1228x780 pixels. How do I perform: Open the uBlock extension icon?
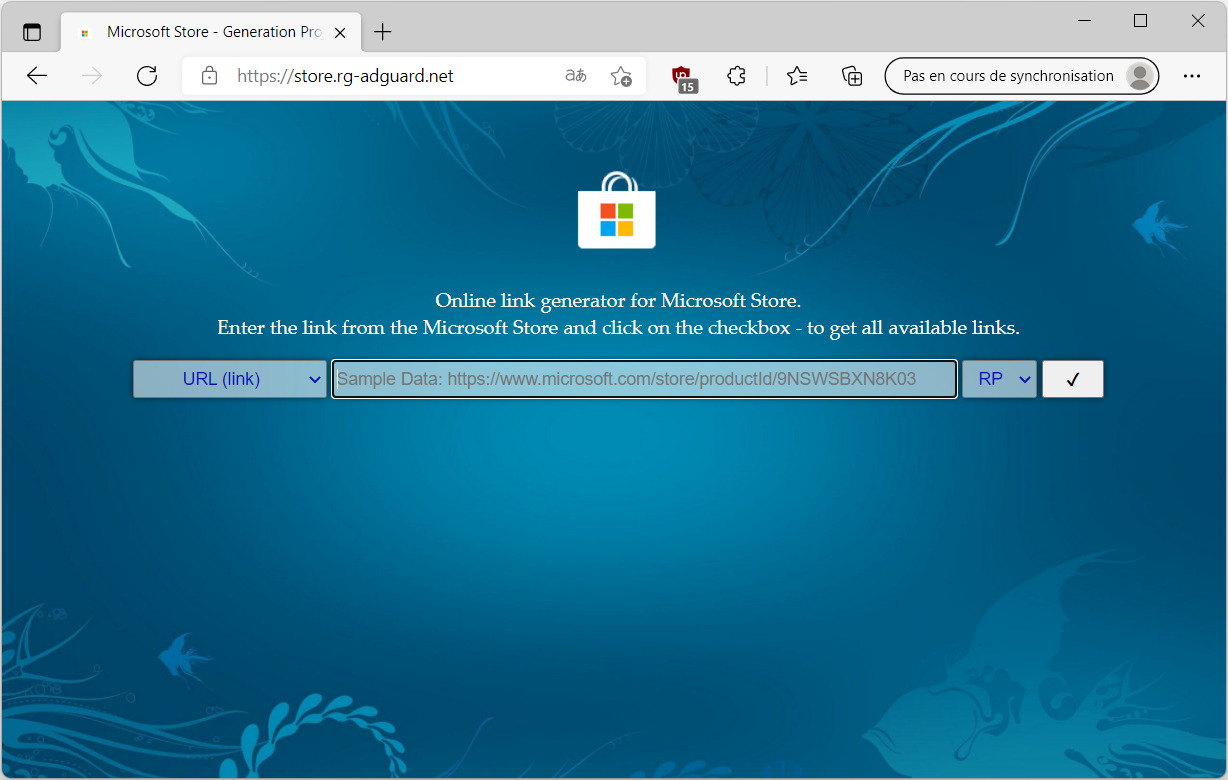click(x=684, y=77)
